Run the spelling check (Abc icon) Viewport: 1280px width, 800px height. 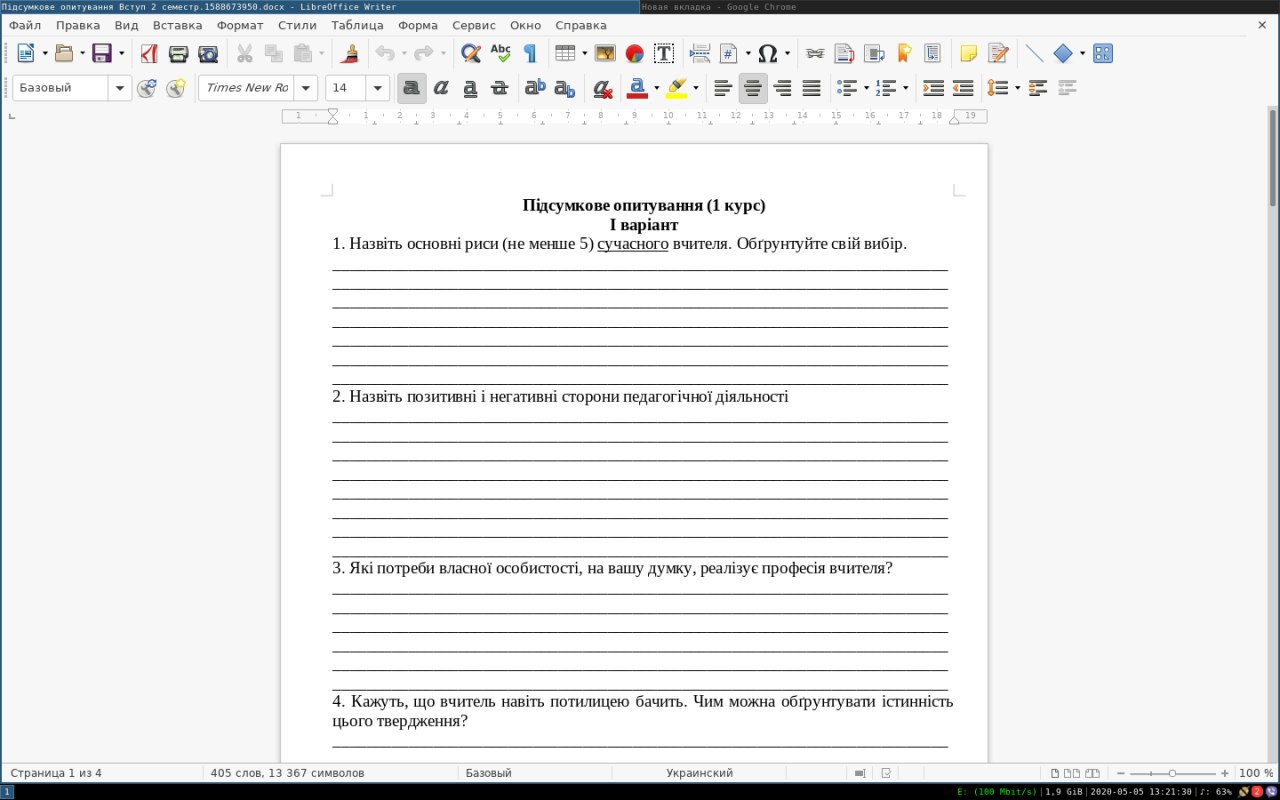pos(500,53)
